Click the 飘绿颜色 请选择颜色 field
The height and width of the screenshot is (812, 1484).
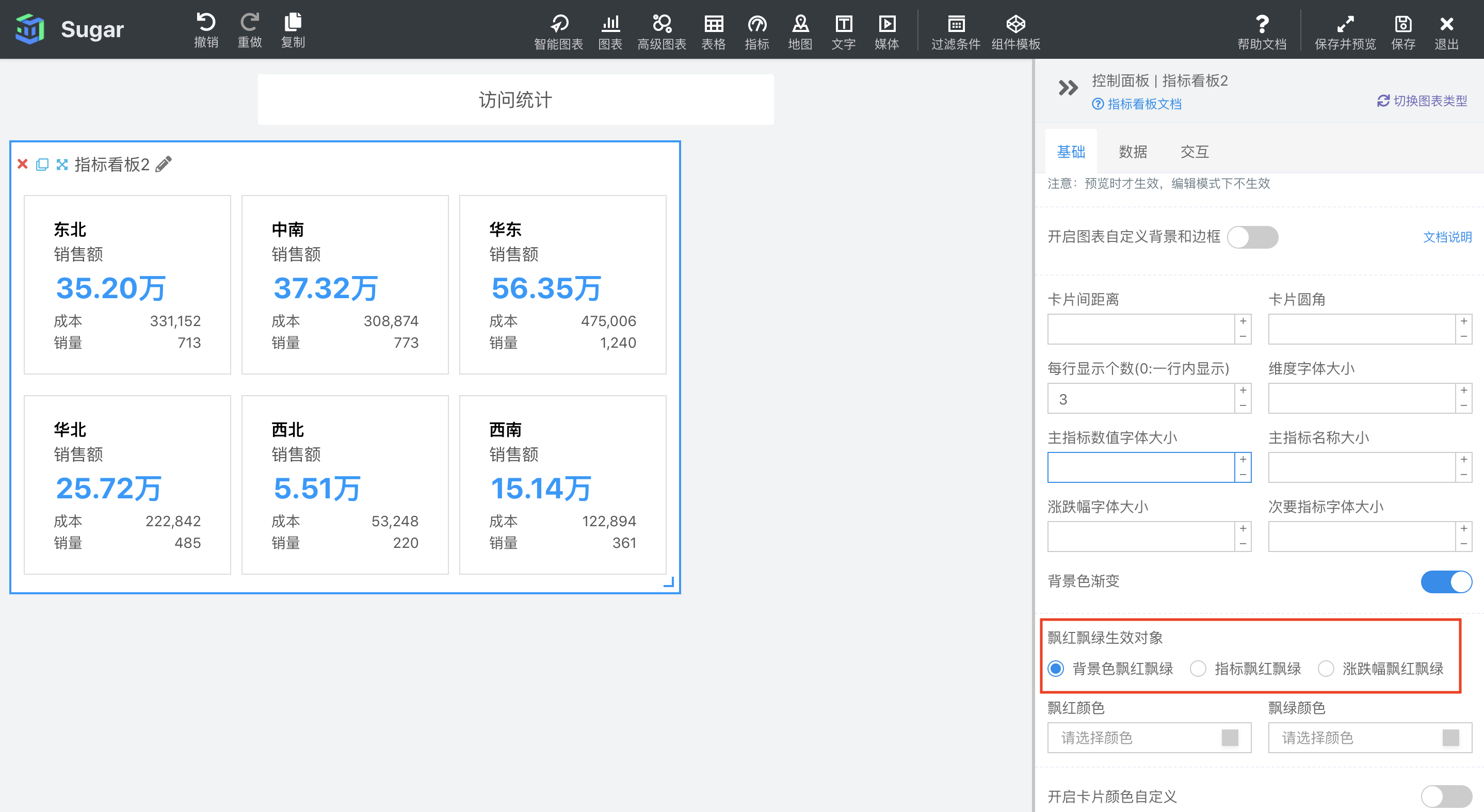pyautogui.click(x=1369, y=738)
